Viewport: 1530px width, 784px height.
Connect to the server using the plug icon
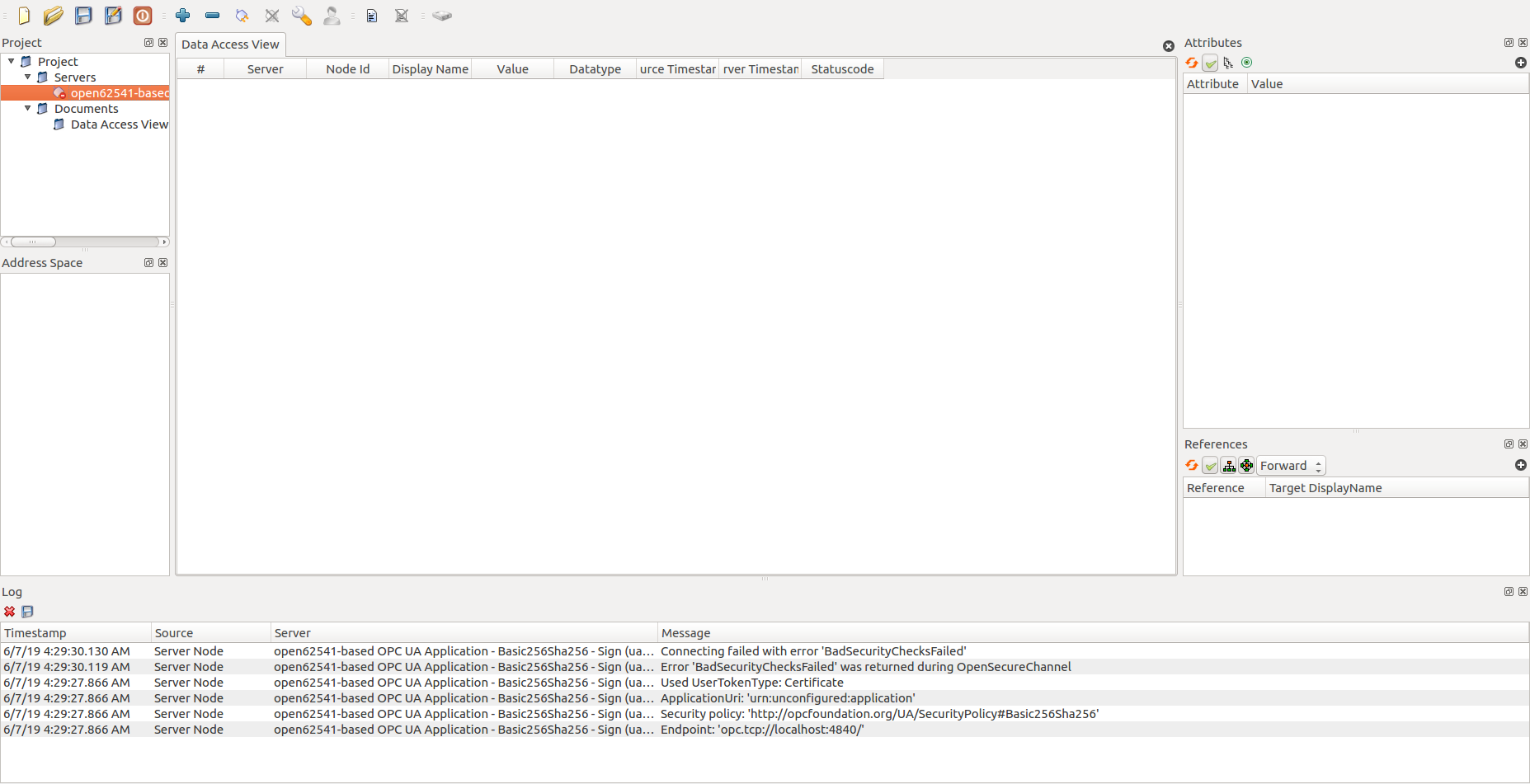pyautogui.click(x=242, y=16)
